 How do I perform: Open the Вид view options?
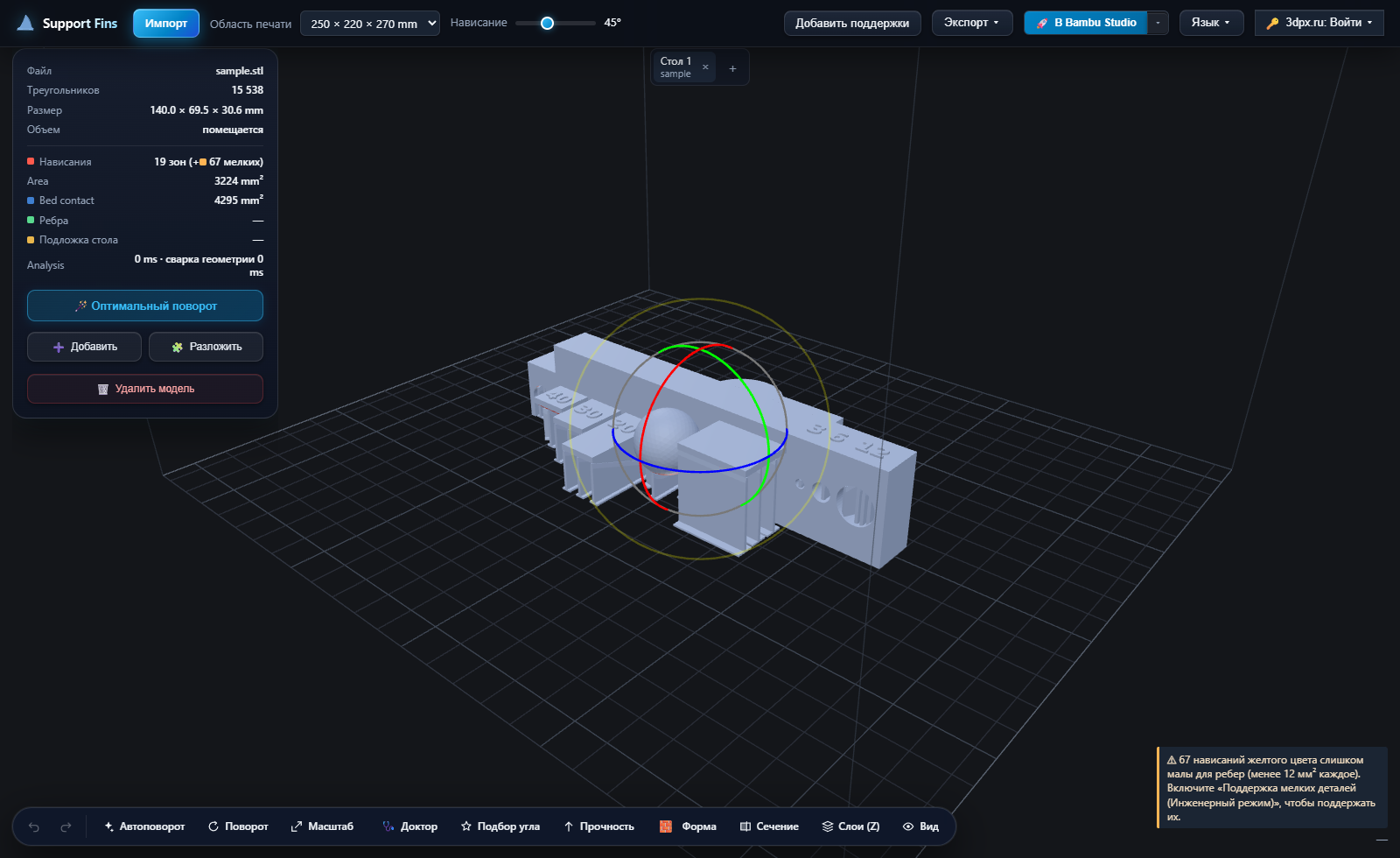(x=920, y=826)
